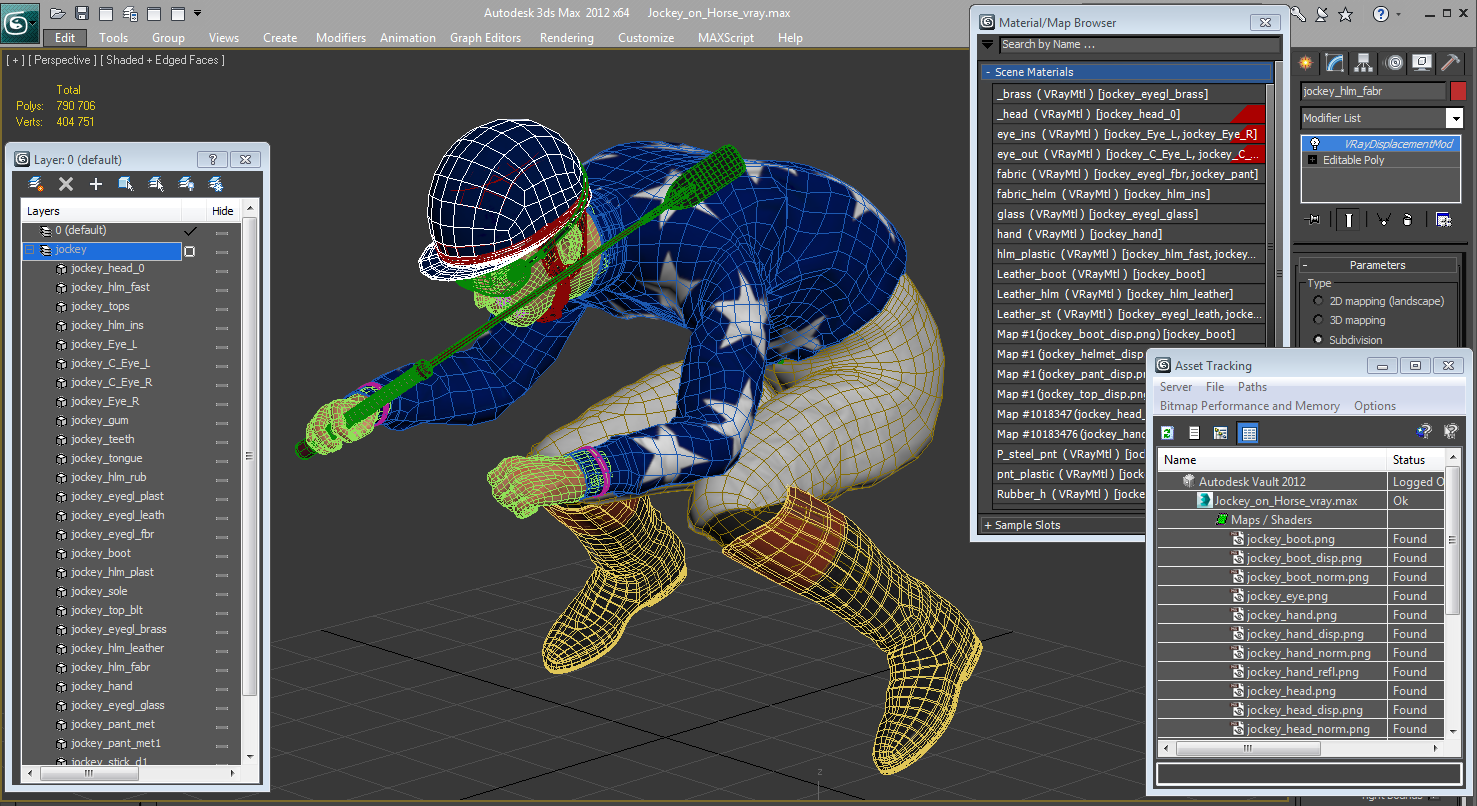Click the Search by Name field
Screen dimensions: 1477x806
click(x=1139, y=44)
